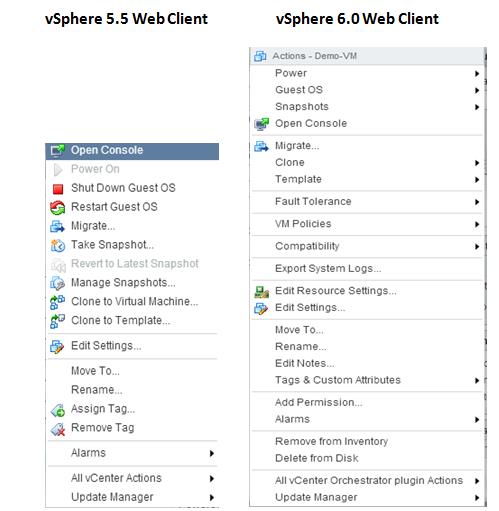Click the Clone to Virtual Machine icon
The width and height of the screenshot is (499, 511).
click(57, 302)
